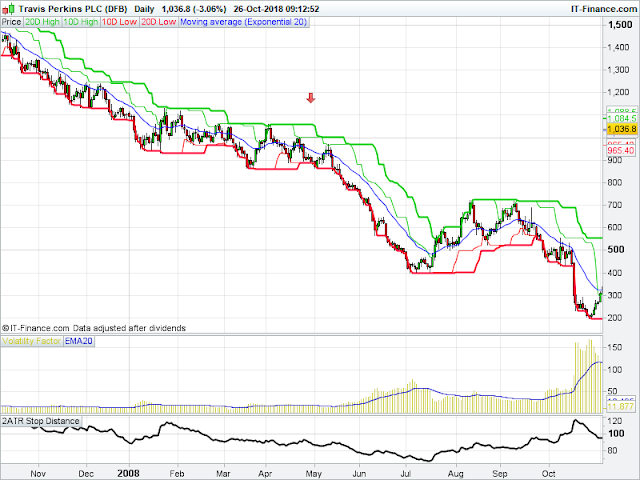Image resolution: width=640 pixels, height=480 pixels.
Task: Click the Travis Perkins PLC (DFB) title
Action: click(x=73, y=9)
